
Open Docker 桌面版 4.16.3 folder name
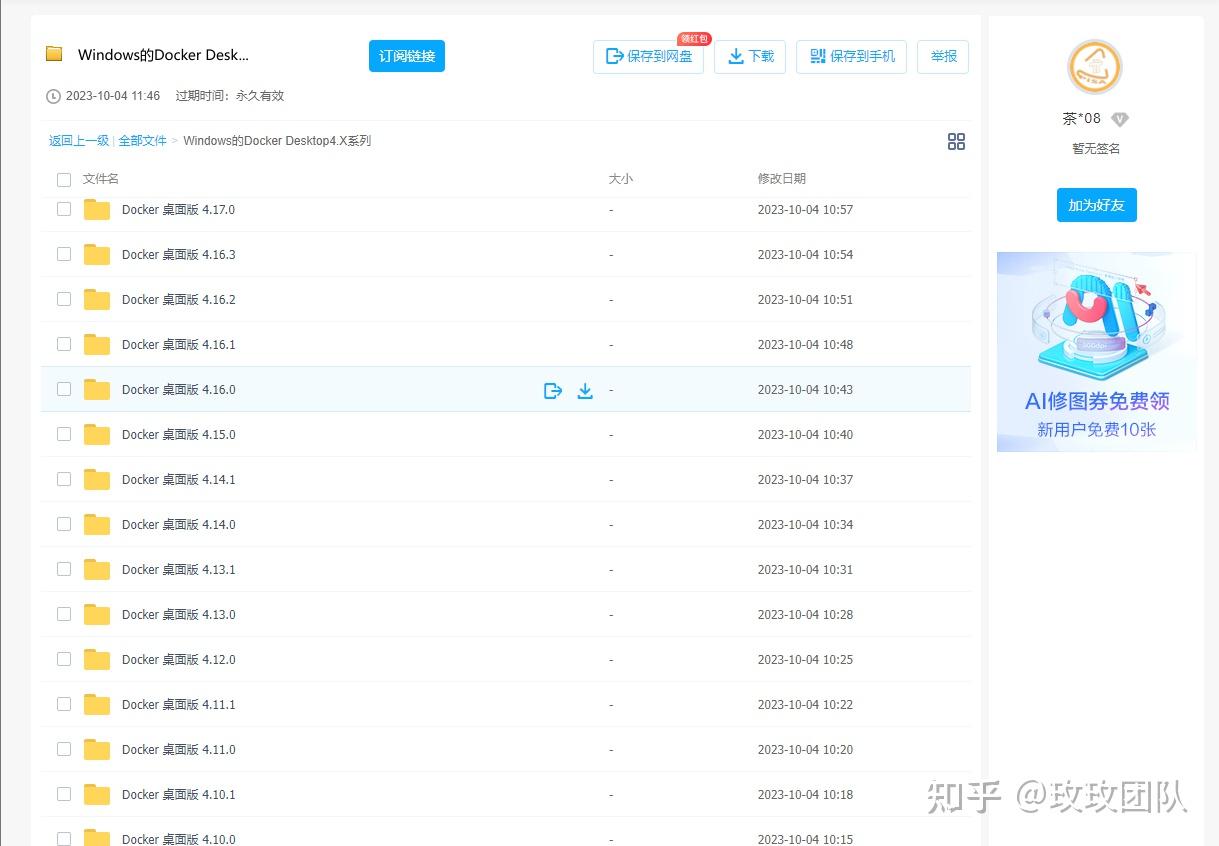point(178,254)
